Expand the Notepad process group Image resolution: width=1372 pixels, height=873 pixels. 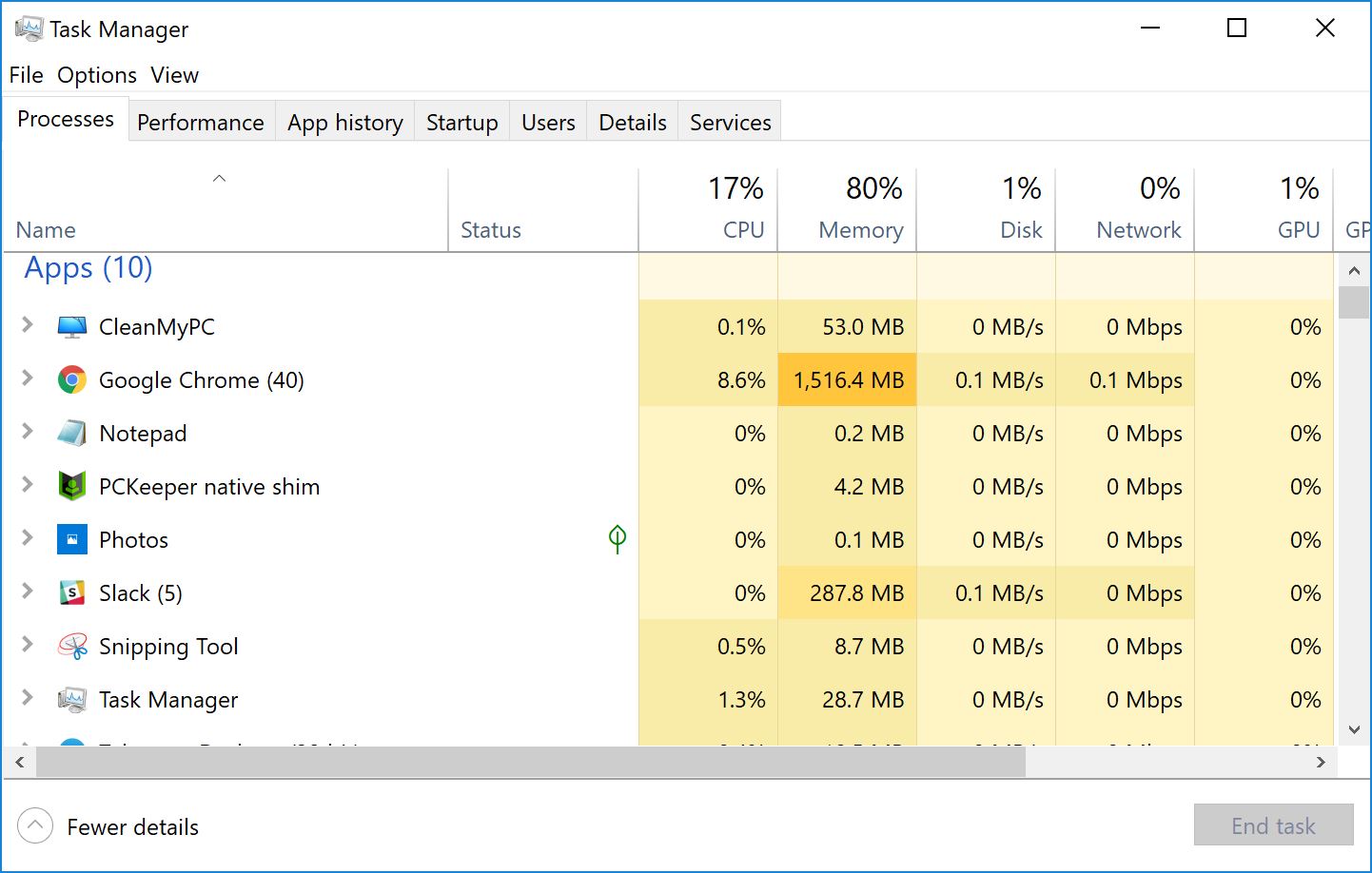tap(28, 432)
